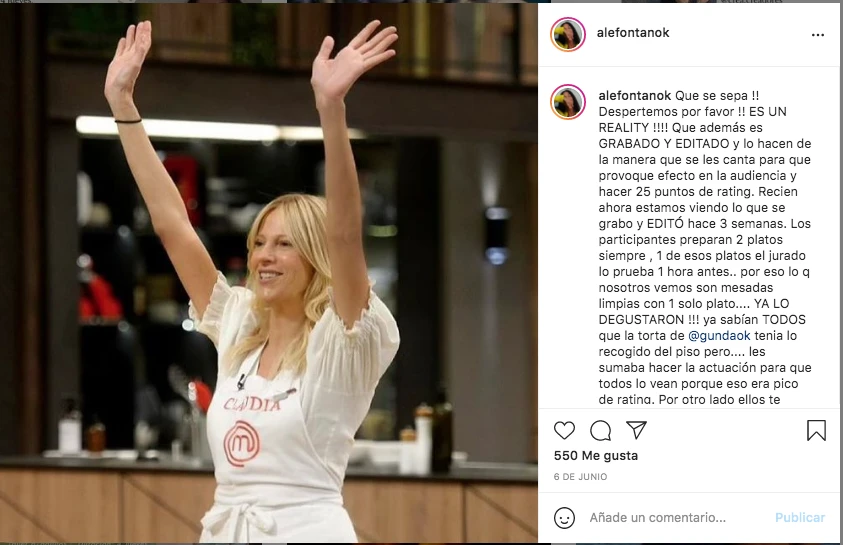This screenshot has height=545, width=843.
Task: Open more options three-dot menu
Action: click(818, 35)
